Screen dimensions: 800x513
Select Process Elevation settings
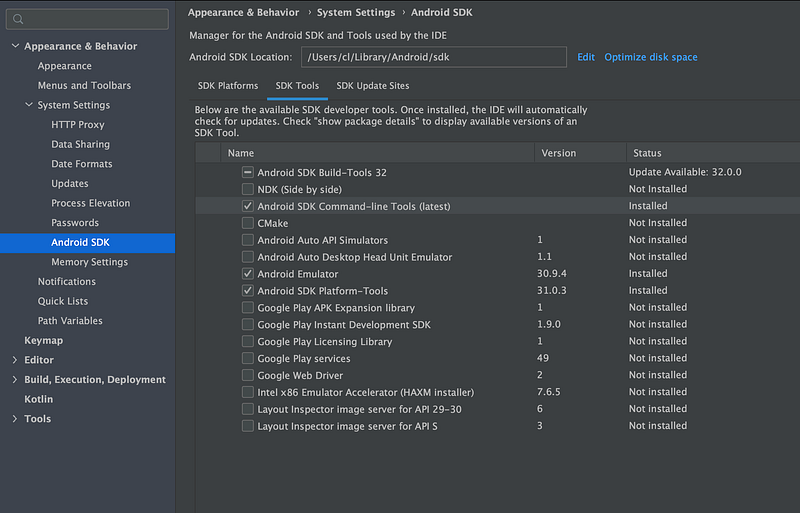tap(91, 203)
